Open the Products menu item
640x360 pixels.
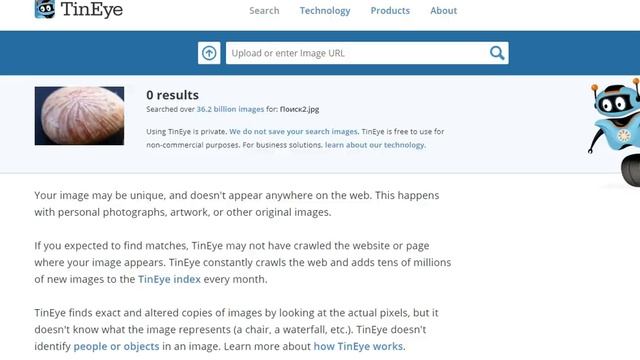pos(390,11)
